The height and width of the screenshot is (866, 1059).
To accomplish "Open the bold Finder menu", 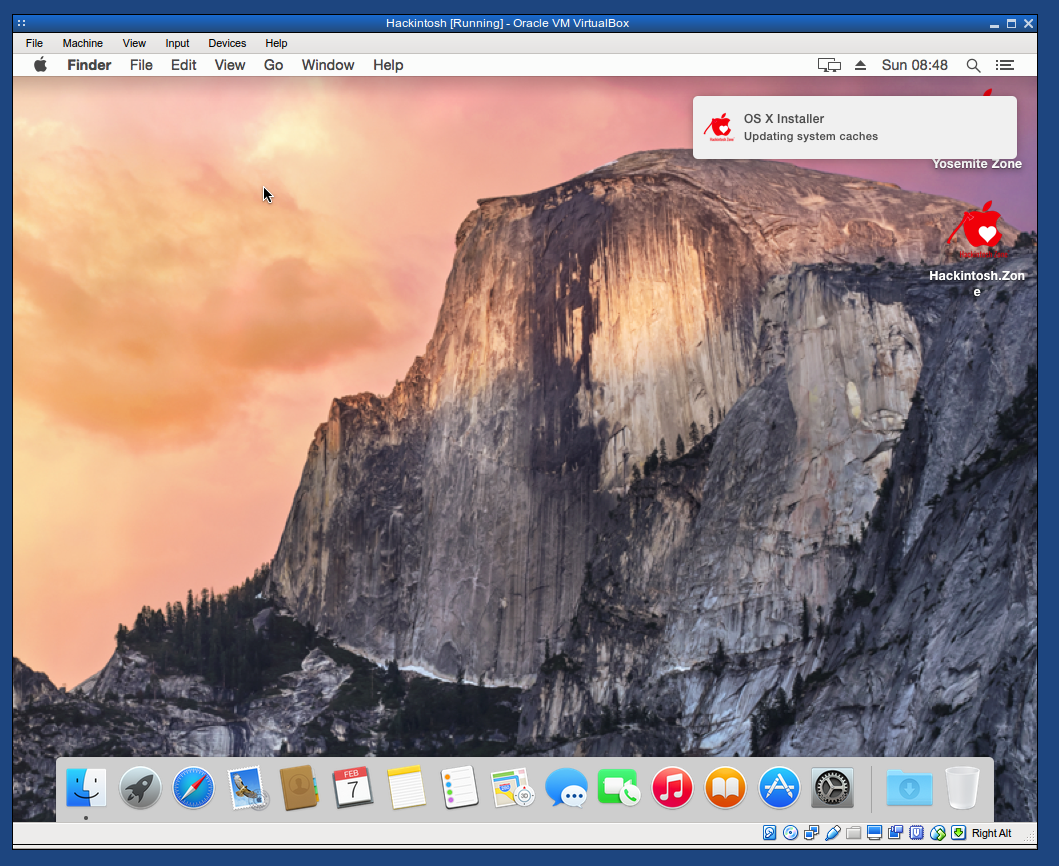I will pos(89,65).
